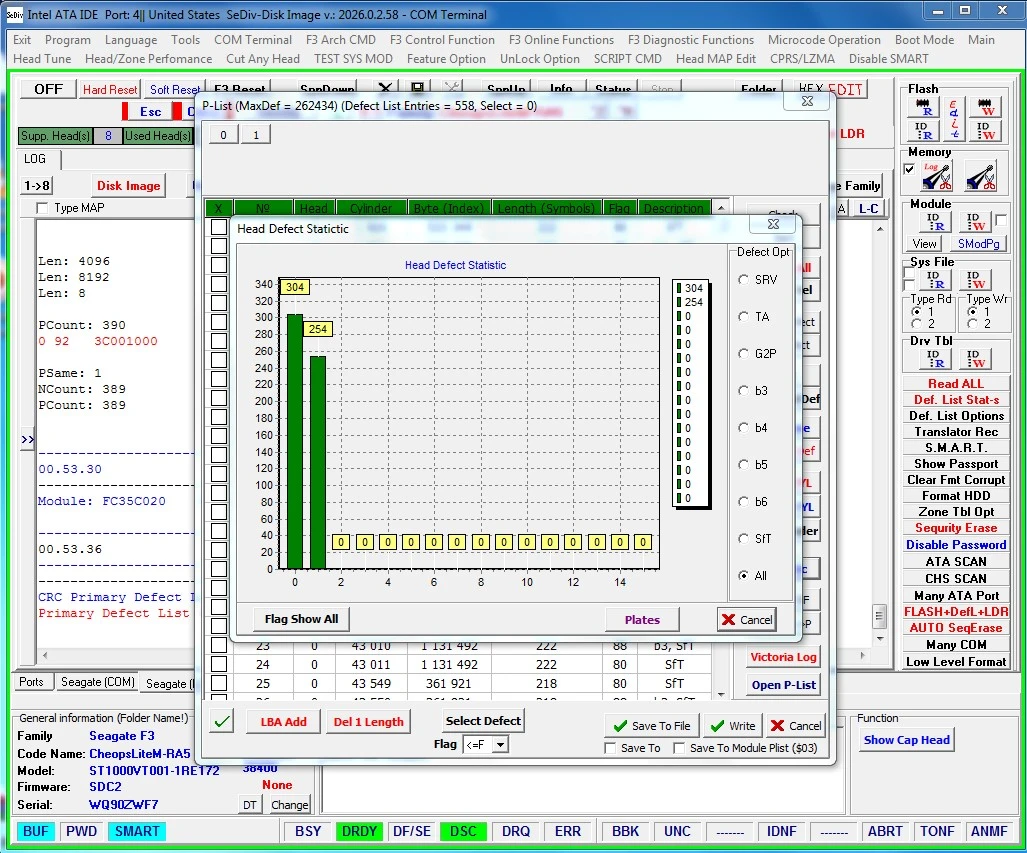Open the Disable SMART menu
The image size is (1027, 853).
(888, 59)
